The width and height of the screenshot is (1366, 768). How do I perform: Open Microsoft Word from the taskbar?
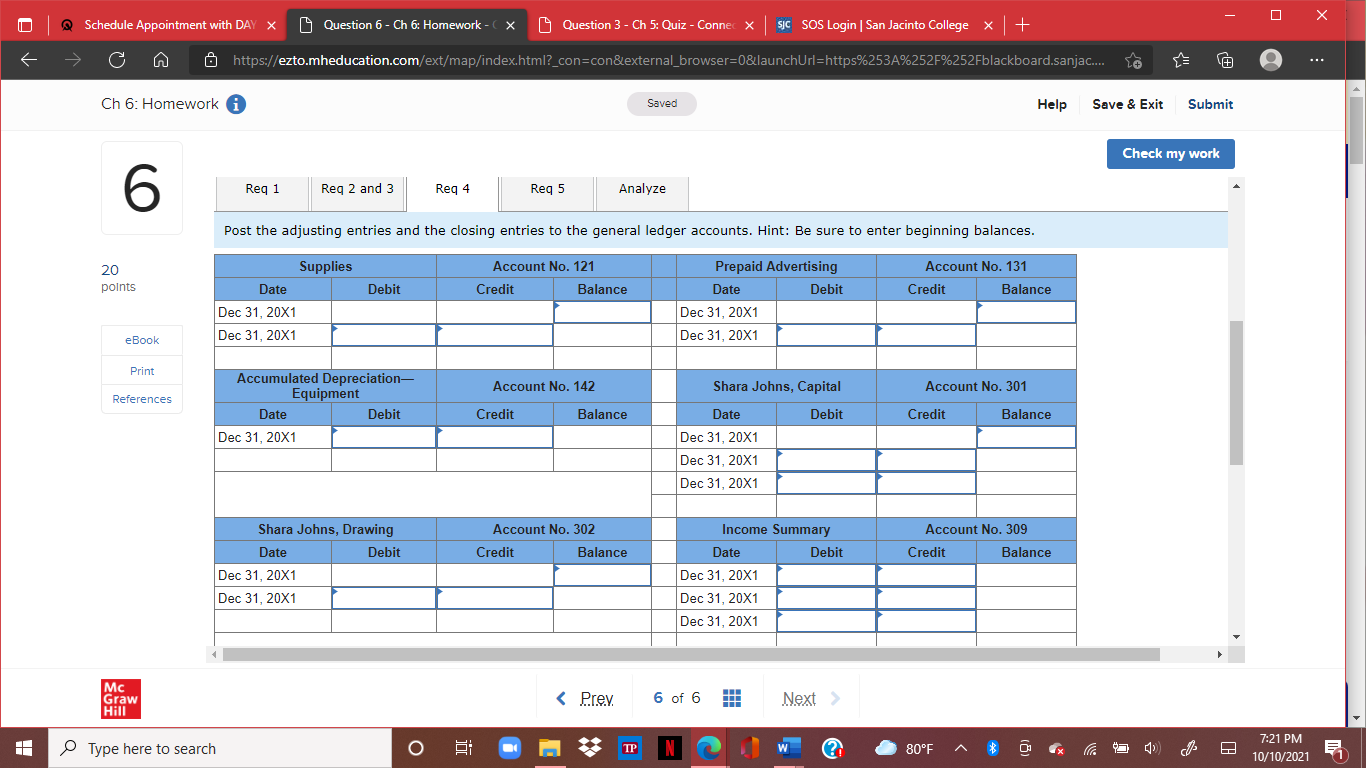click(789, 748)
